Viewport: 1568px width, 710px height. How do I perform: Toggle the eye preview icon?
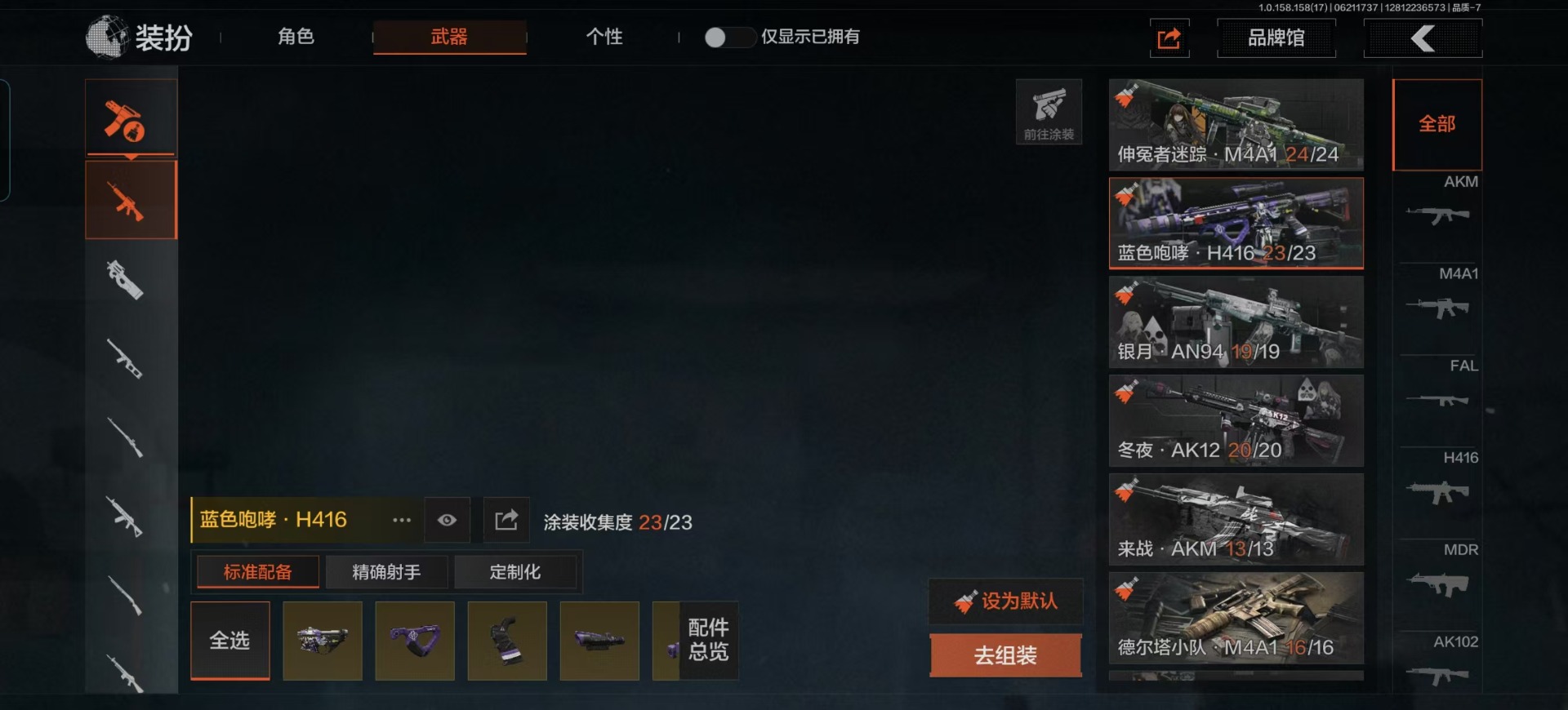click(447, 520)
